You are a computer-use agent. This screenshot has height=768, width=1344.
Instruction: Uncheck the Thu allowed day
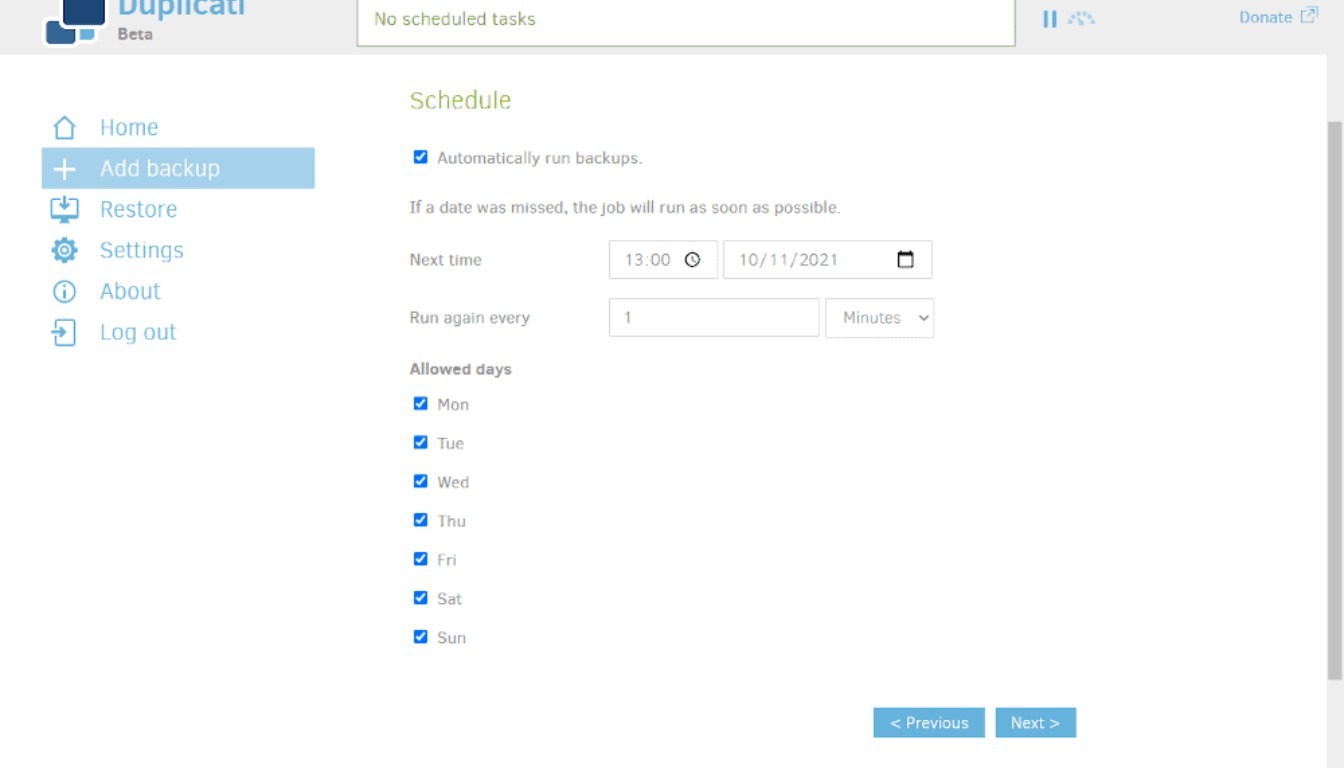pos(420,520)
